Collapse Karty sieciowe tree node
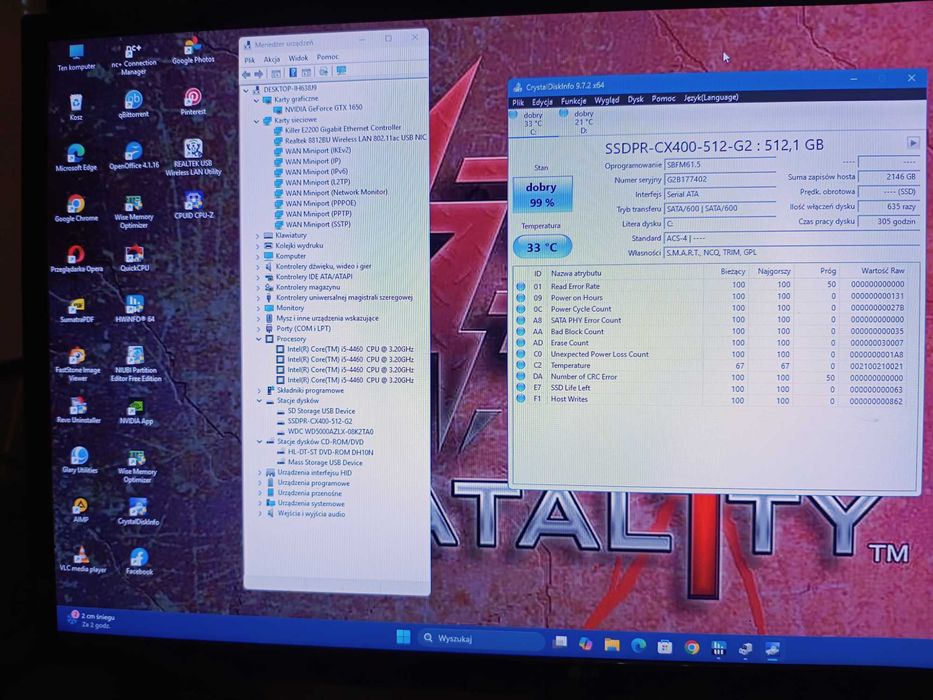This screenshot has width=933, height=700. 256,120
